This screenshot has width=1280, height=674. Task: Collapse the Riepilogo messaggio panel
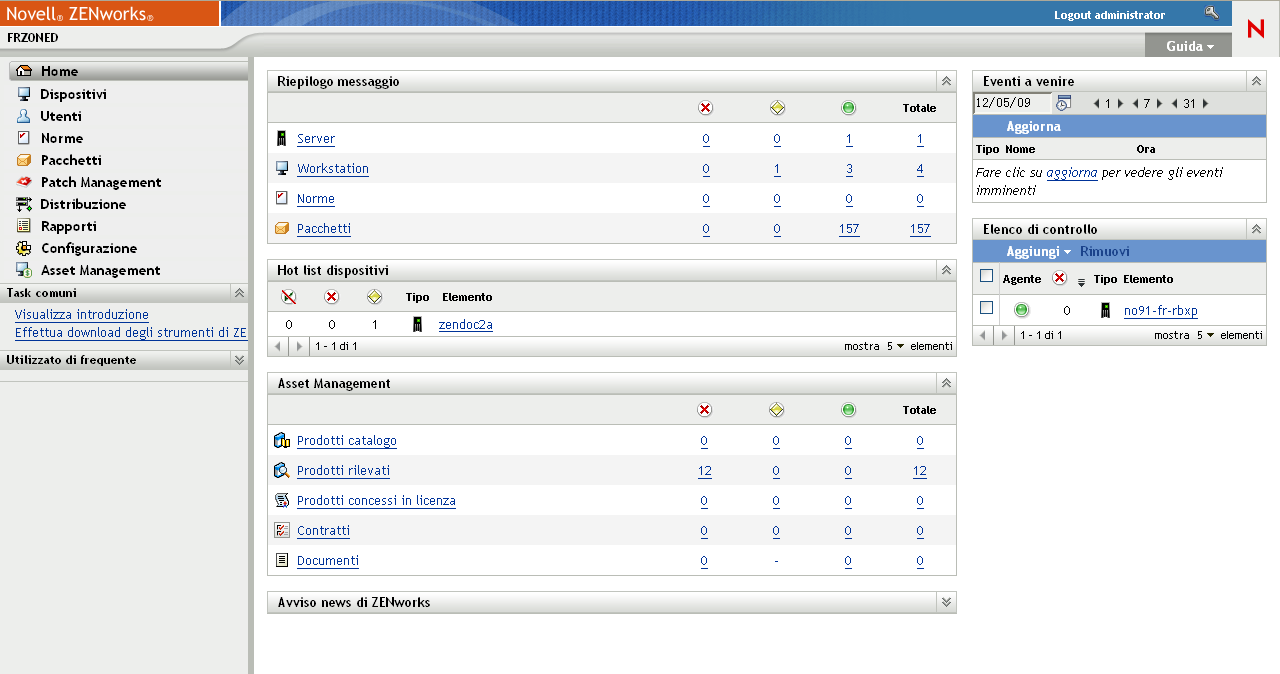946,81
